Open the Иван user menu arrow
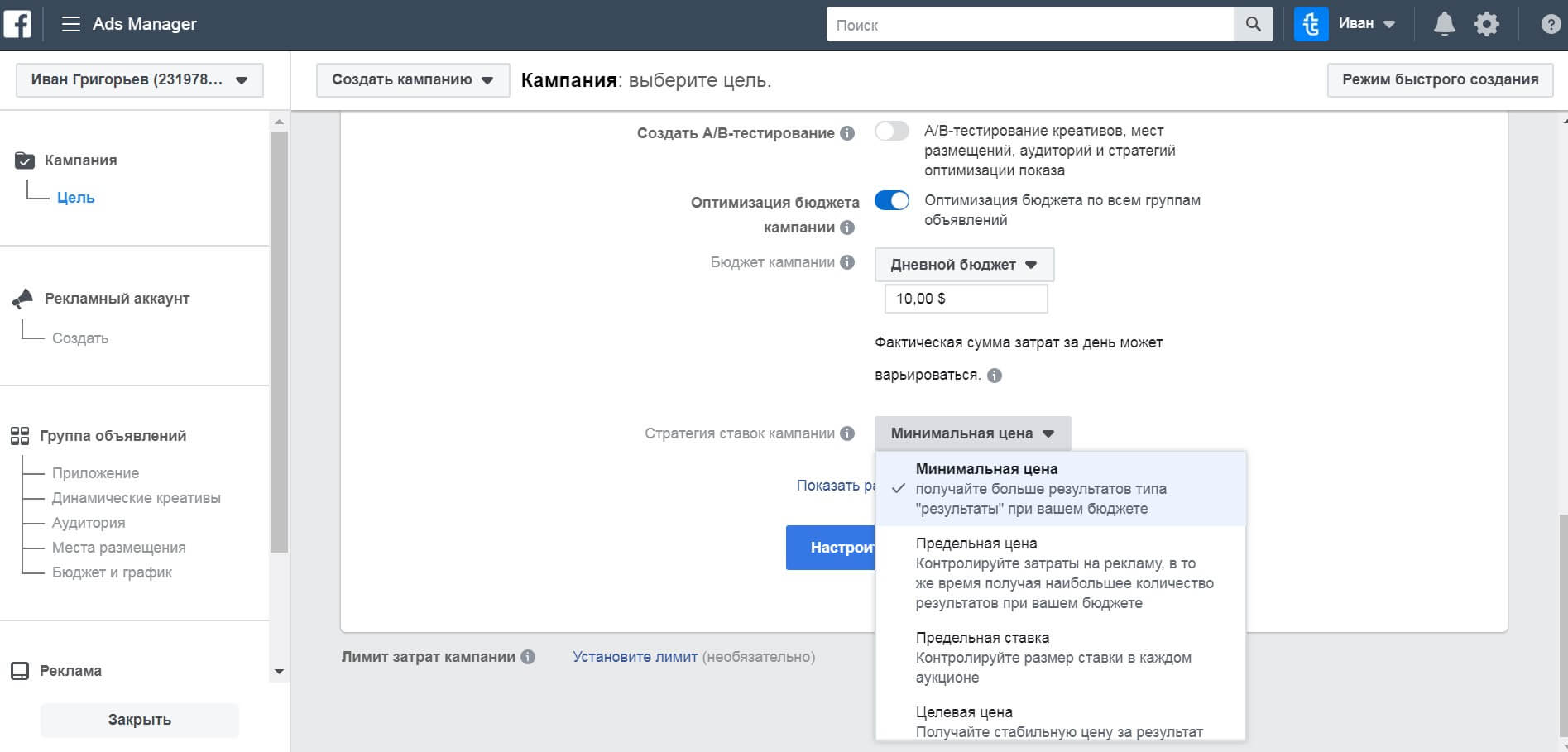The image size is (1568, 752). pyautogui.click(x=1389, y=24)
